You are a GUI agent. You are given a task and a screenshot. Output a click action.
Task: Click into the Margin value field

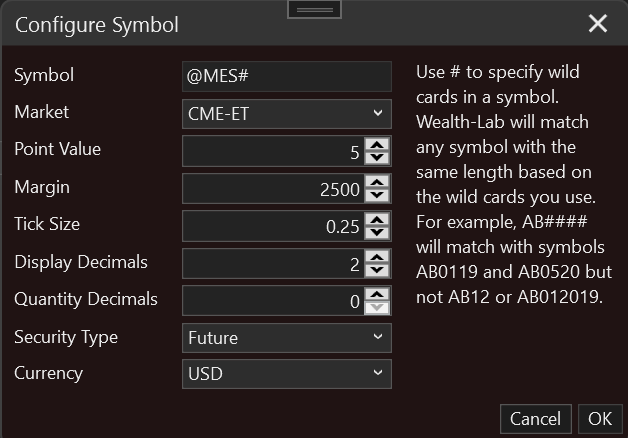tap(272, 188)
